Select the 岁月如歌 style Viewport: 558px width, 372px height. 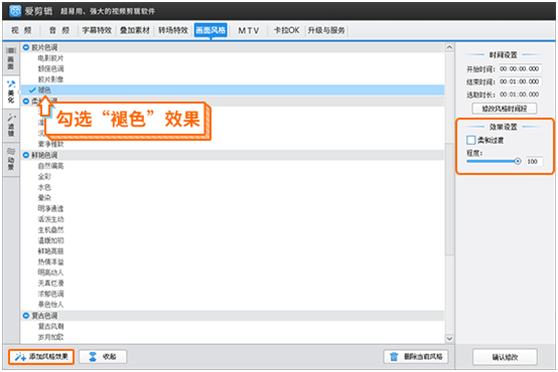51,337
